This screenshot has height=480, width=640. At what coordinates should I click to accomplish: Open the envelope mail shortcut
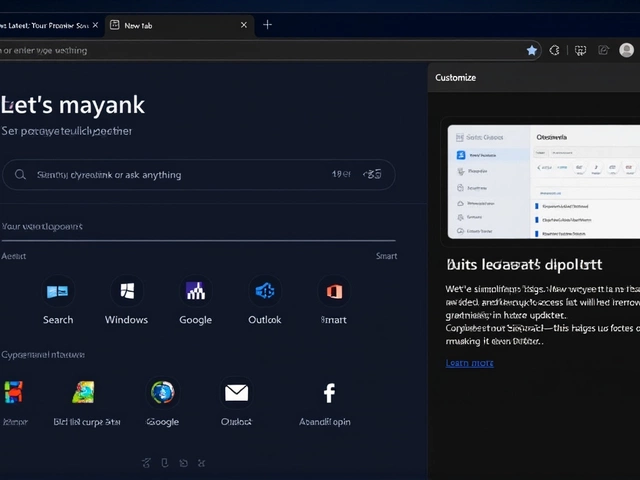(237, 393)
